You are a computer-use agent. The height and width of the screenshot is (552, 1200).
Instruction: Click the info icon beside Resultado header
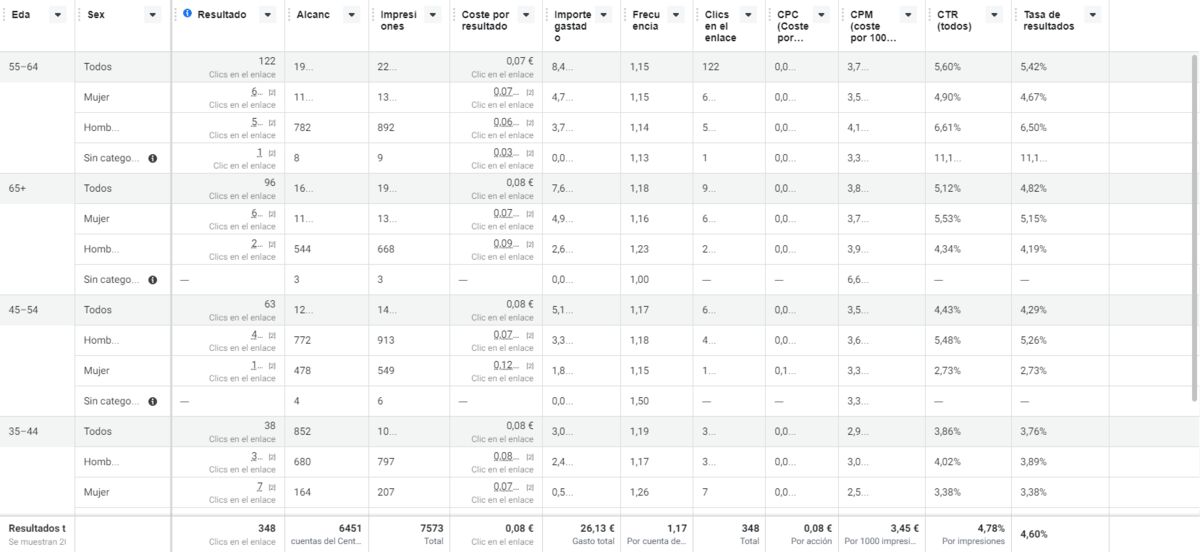[x=189, y=15]
